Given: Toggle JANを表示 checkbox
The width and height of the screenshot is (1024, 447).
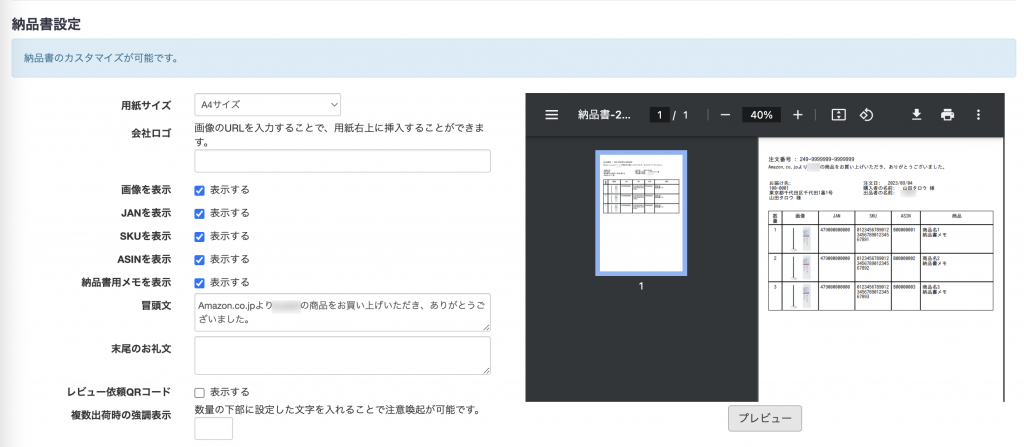Looking at the screenshot, I should point(200,214).
